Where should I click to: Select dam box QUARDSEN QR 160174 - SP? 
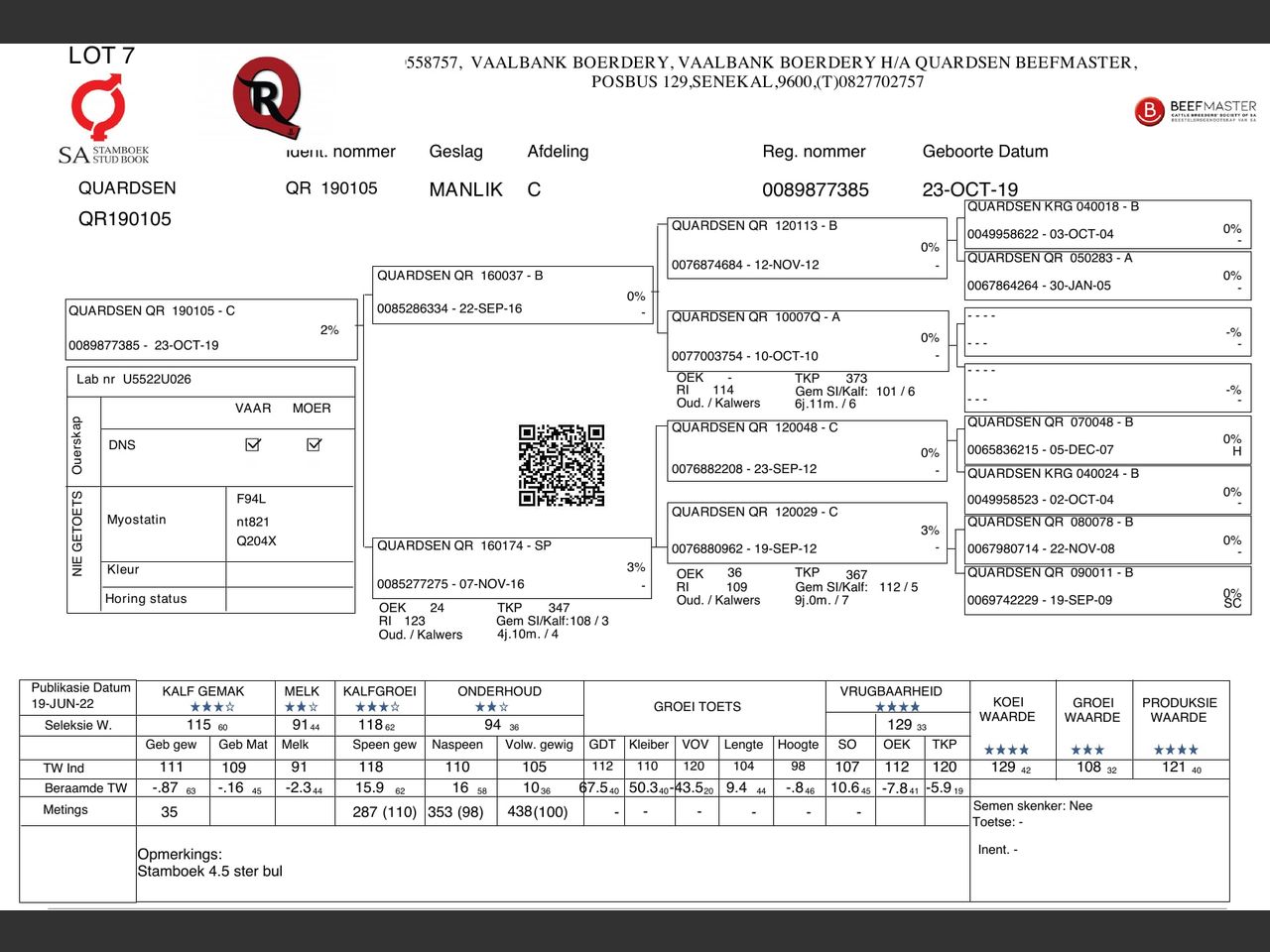coord(512,566)
